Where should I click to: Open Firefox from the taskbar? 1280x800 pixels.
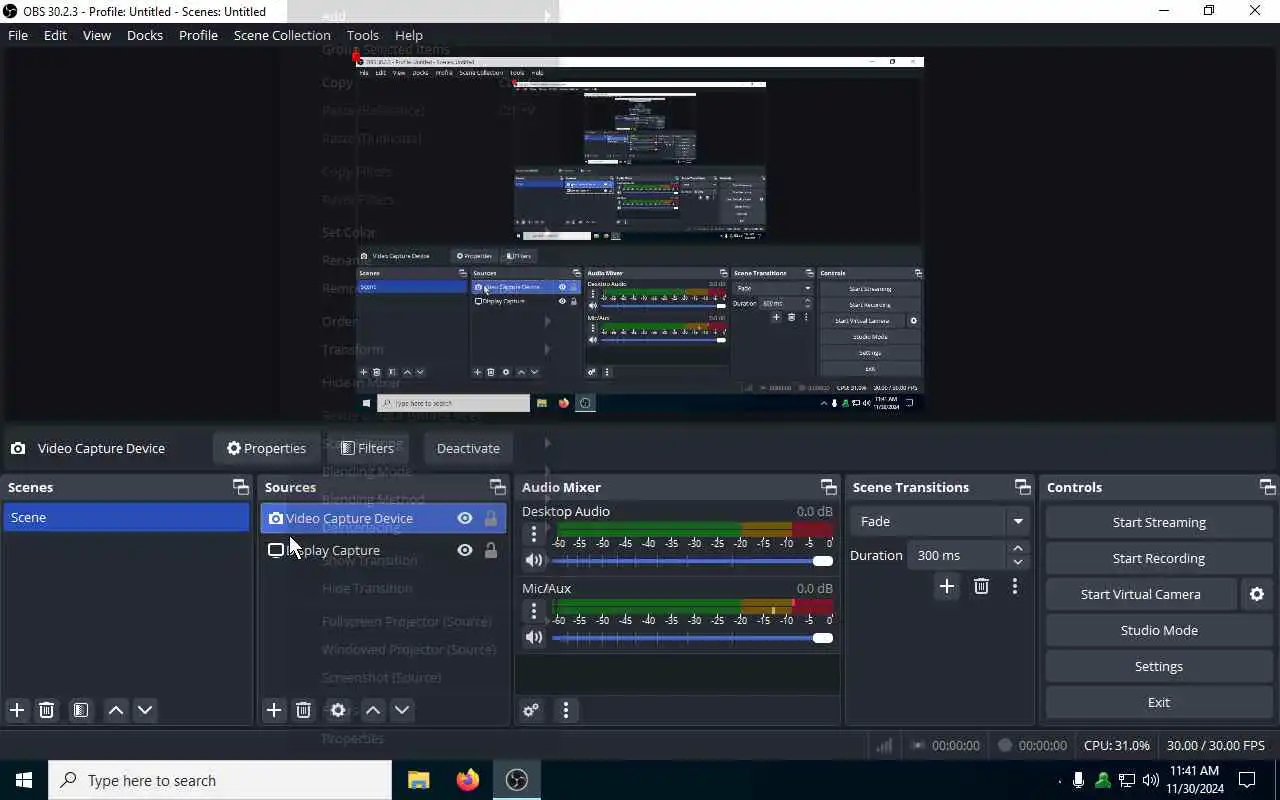[468, 780]
